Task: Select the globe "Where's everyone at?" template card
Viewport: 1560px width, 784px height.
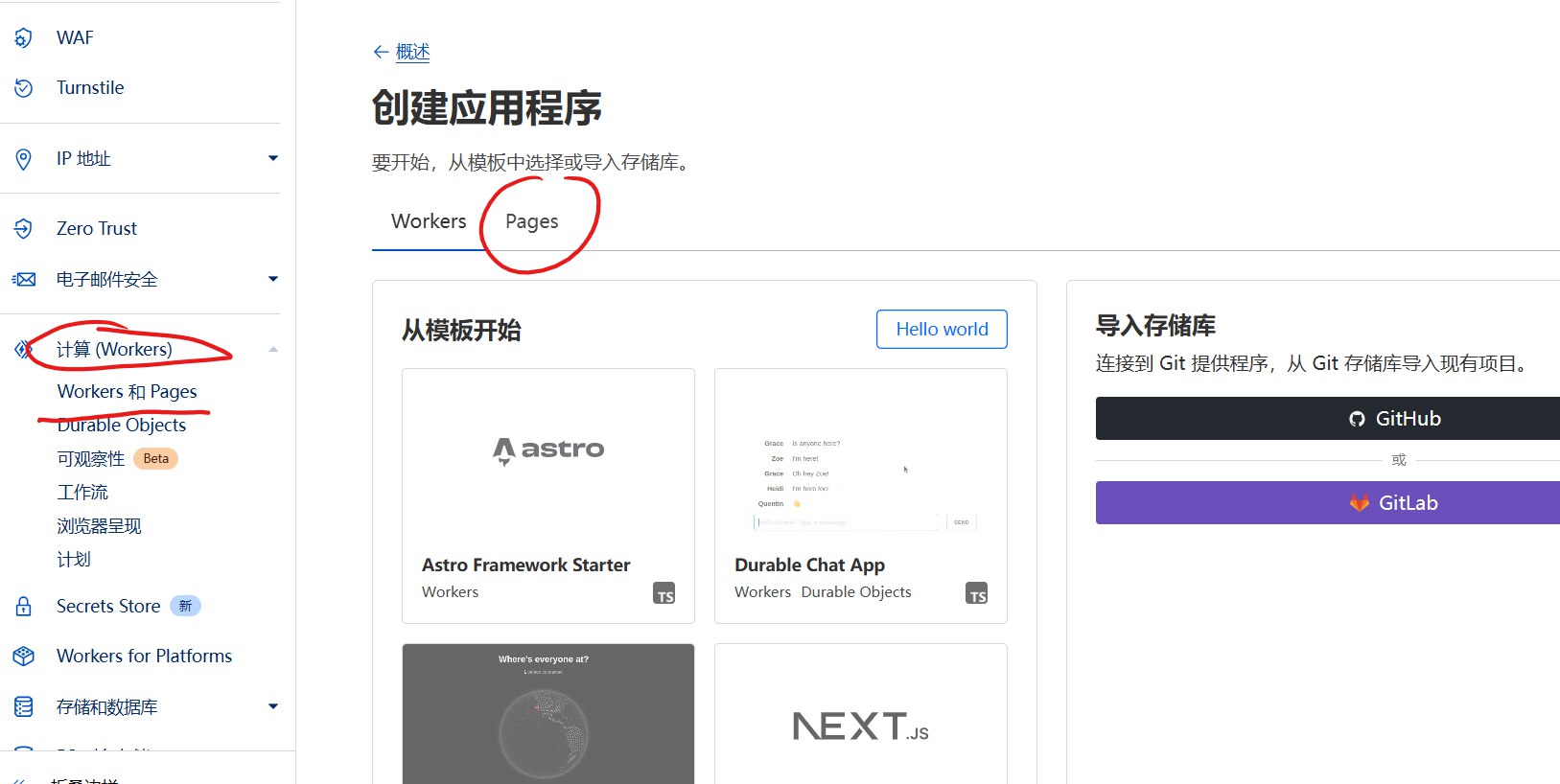Action: [x=548, y=714]
